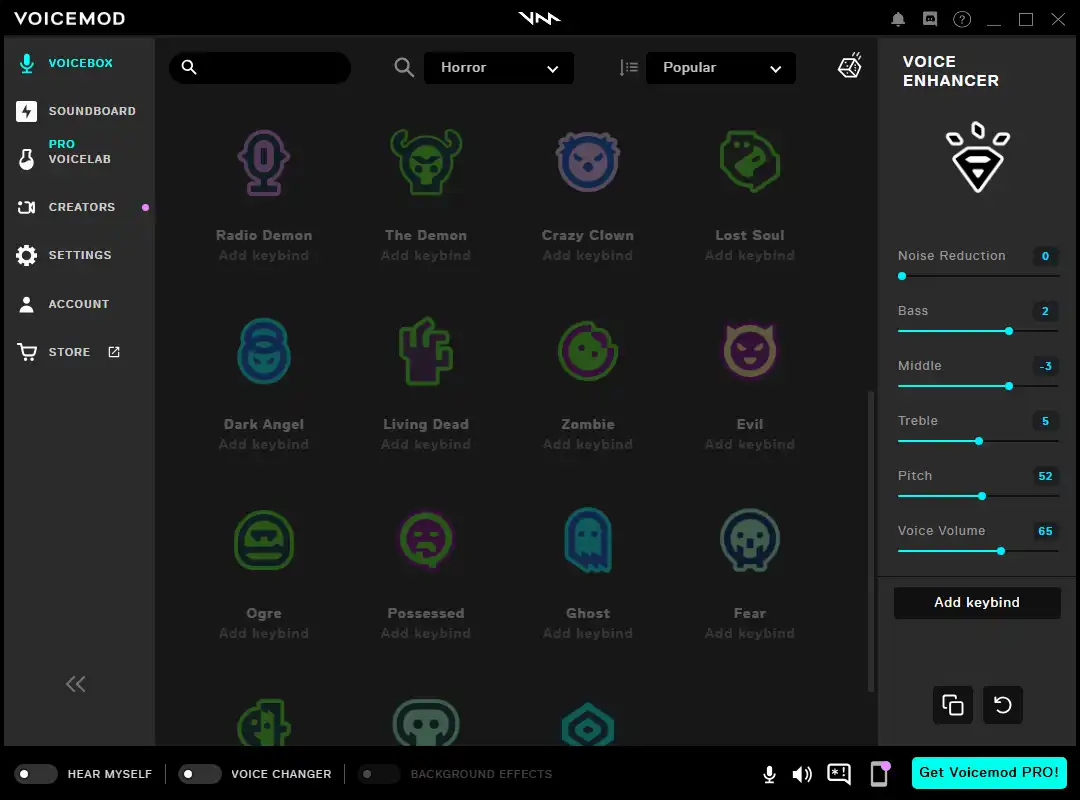
Task: Copy voice enhancer settings
Action: tap(953, 705)
